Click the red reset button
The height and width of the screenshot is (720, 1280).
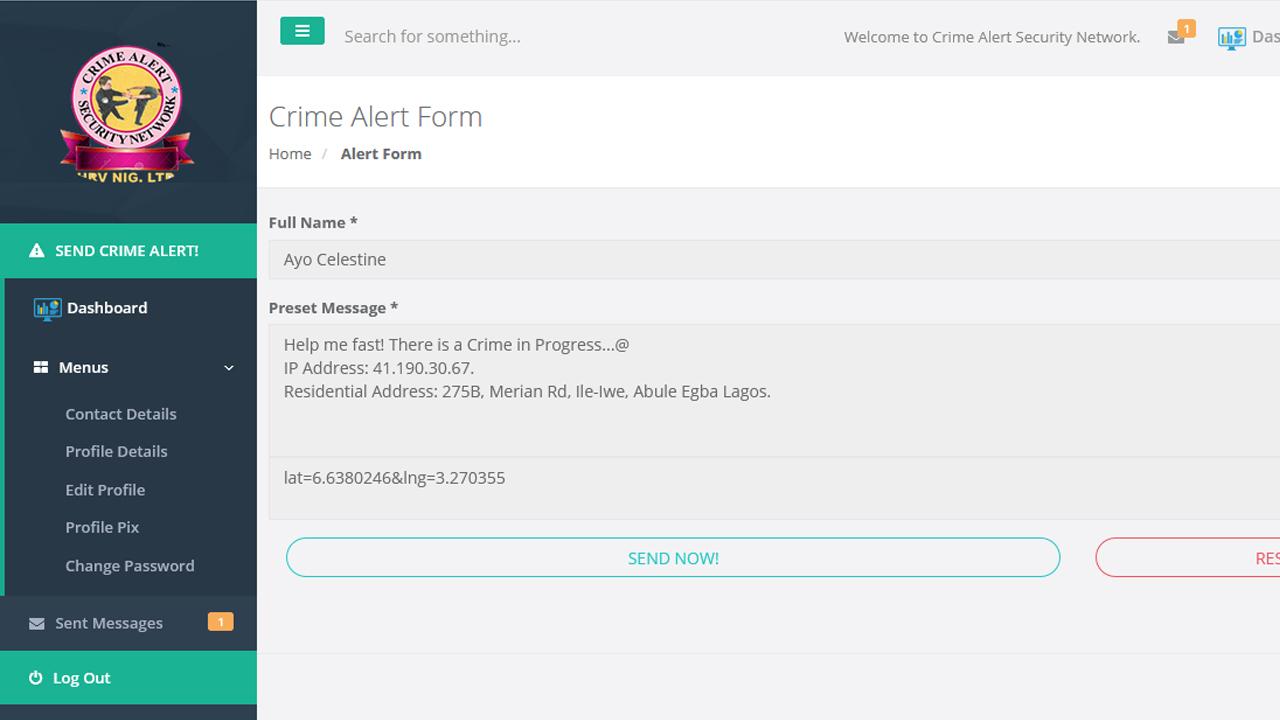(1188, 558)
